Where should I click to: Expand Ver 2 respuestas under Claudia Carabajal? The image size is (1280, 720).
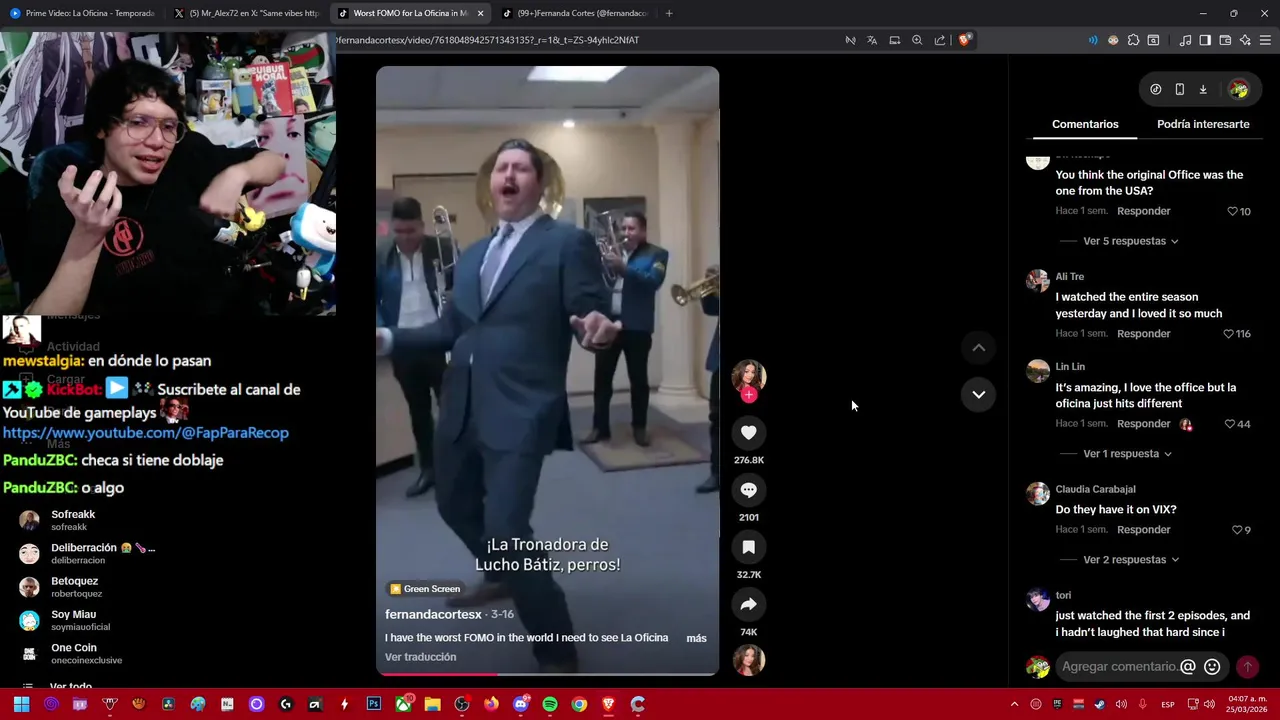[x=1130, y=560]
